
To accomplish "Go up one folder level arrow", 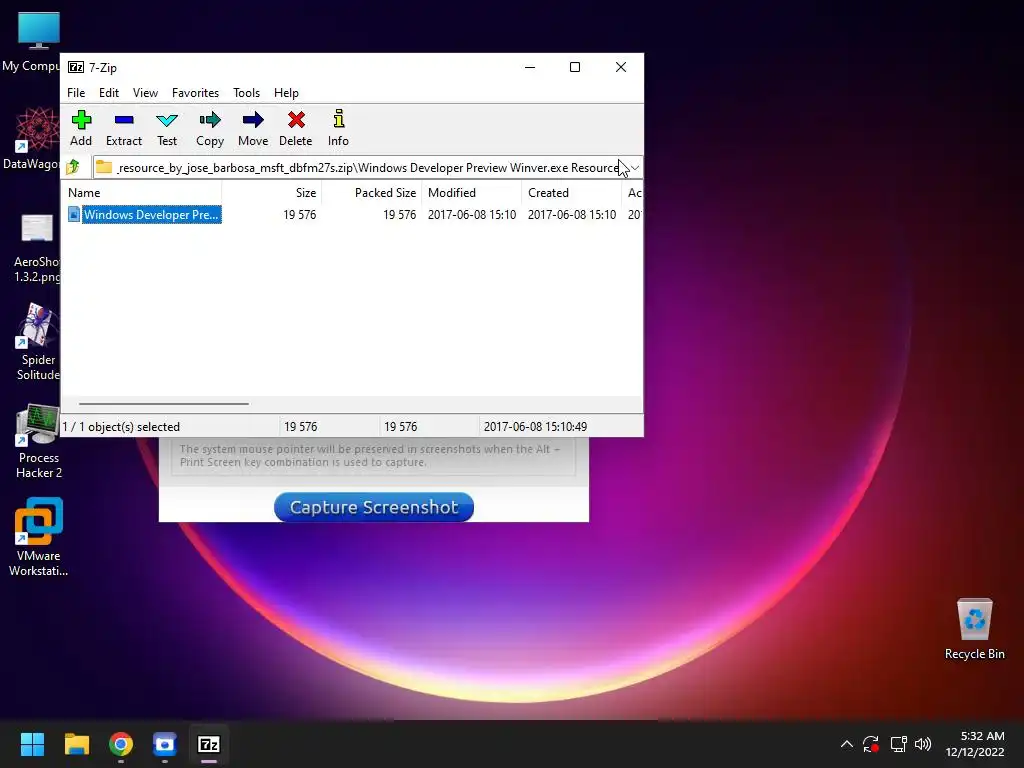I will point(73,167).
